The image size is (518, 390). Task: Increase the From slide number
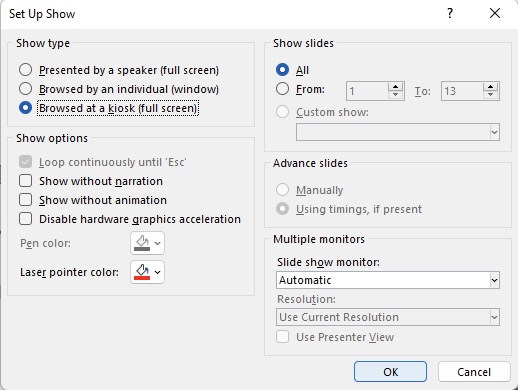[x=396, y=87]
